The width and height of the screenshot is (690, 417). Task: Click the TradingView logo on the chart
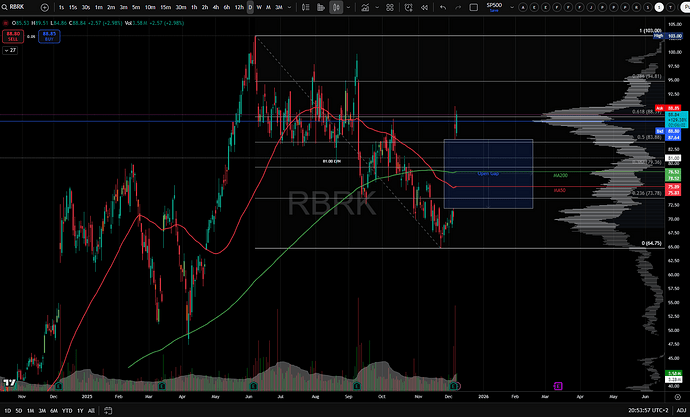click(x=9, y=383)
